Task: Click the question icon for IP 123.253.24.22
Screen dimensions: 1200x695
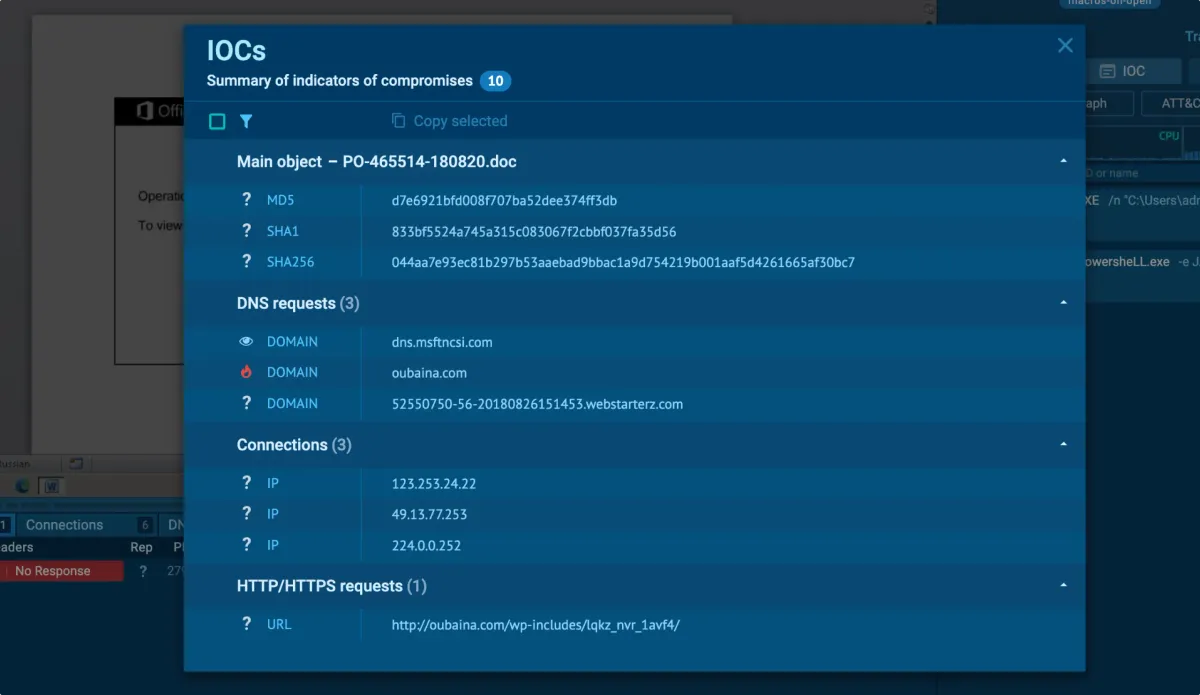Action: 246,483
